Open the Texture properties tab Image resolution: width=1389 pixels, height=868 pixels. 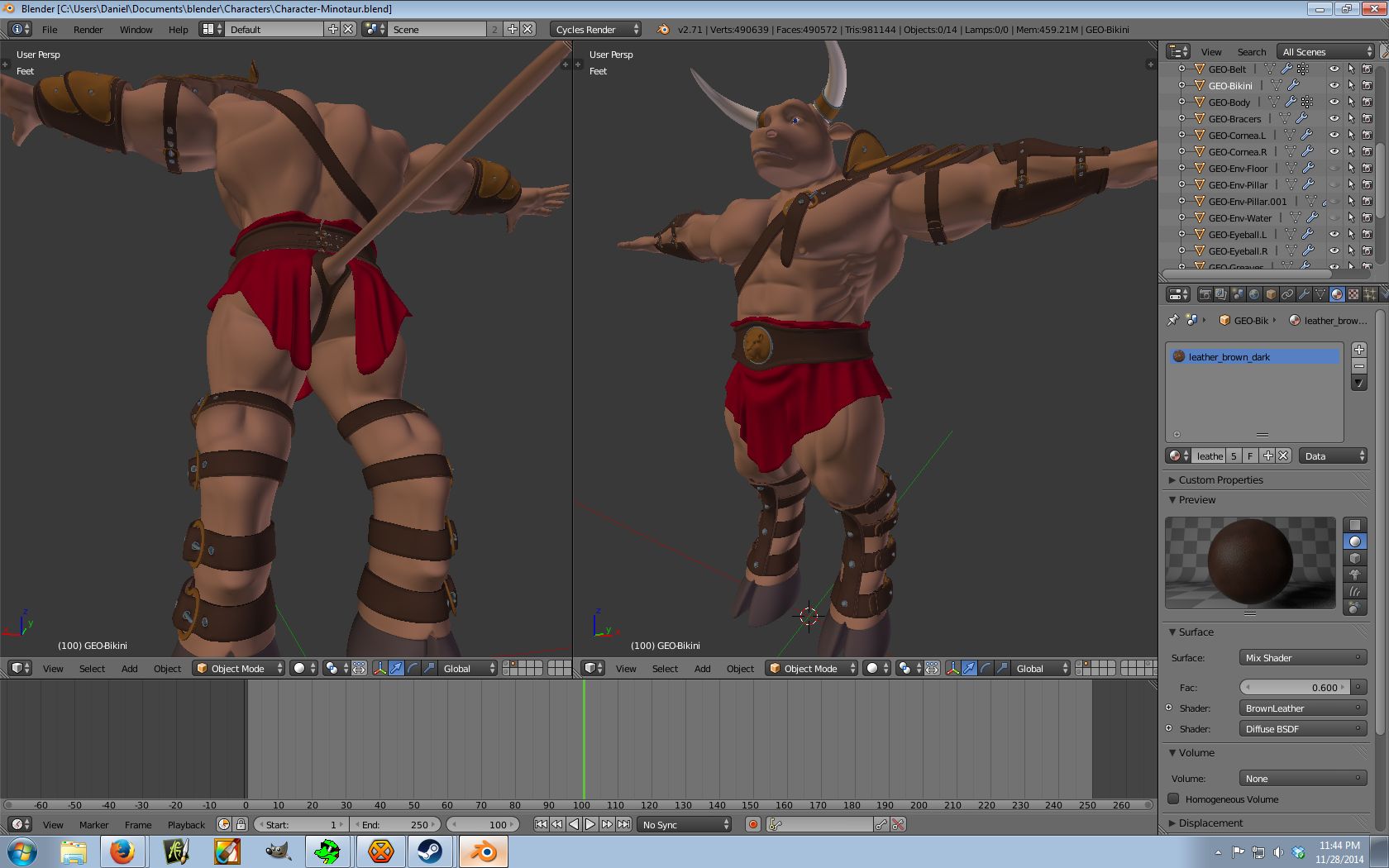pyautogui.click(x=1353, y=294)
